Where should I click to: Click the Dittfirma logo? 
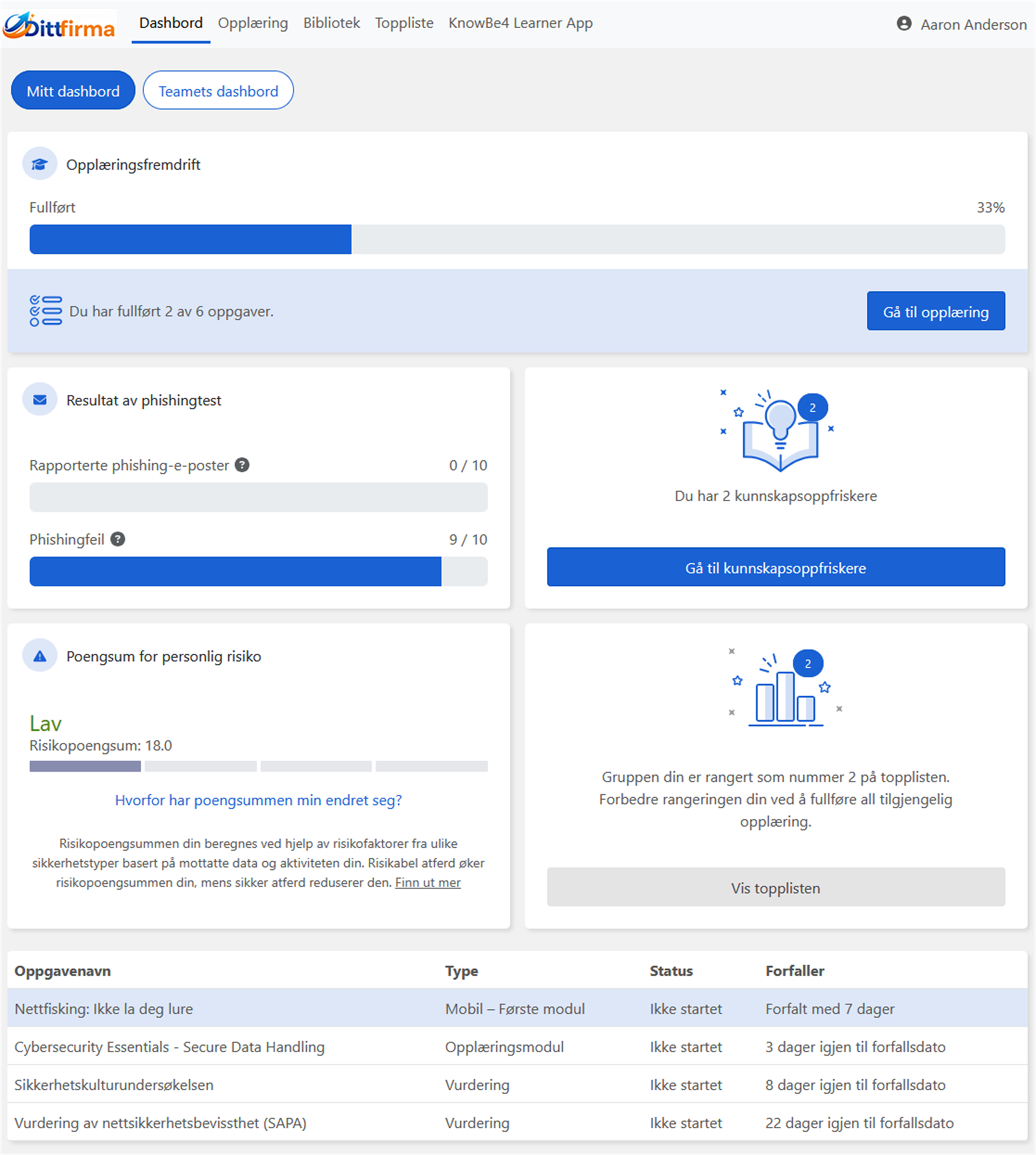(x=59, y=25)
